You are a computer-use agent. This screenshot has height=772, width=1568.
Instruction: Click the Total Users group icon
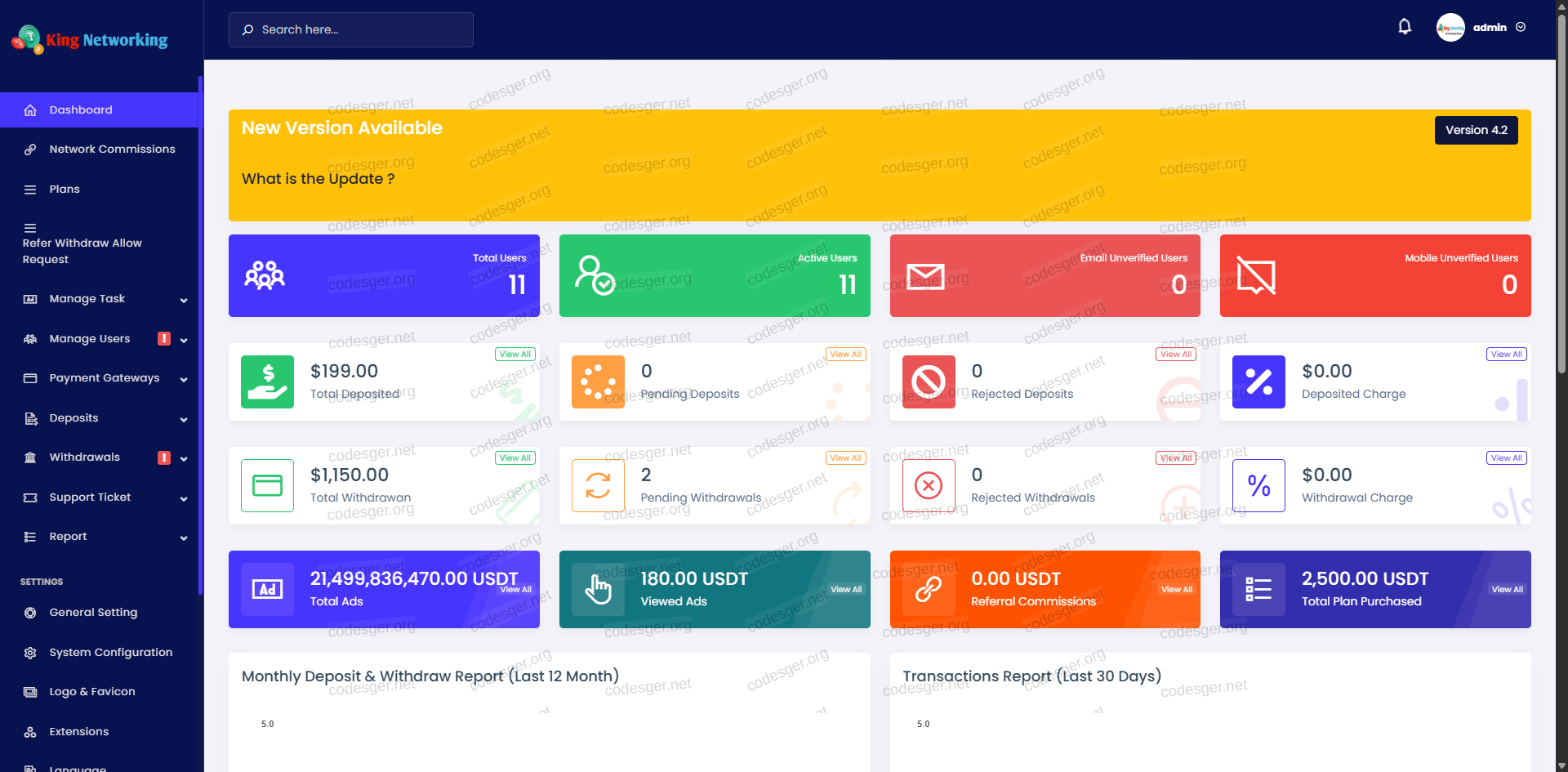pyautogui.click(x=265, y=276)
